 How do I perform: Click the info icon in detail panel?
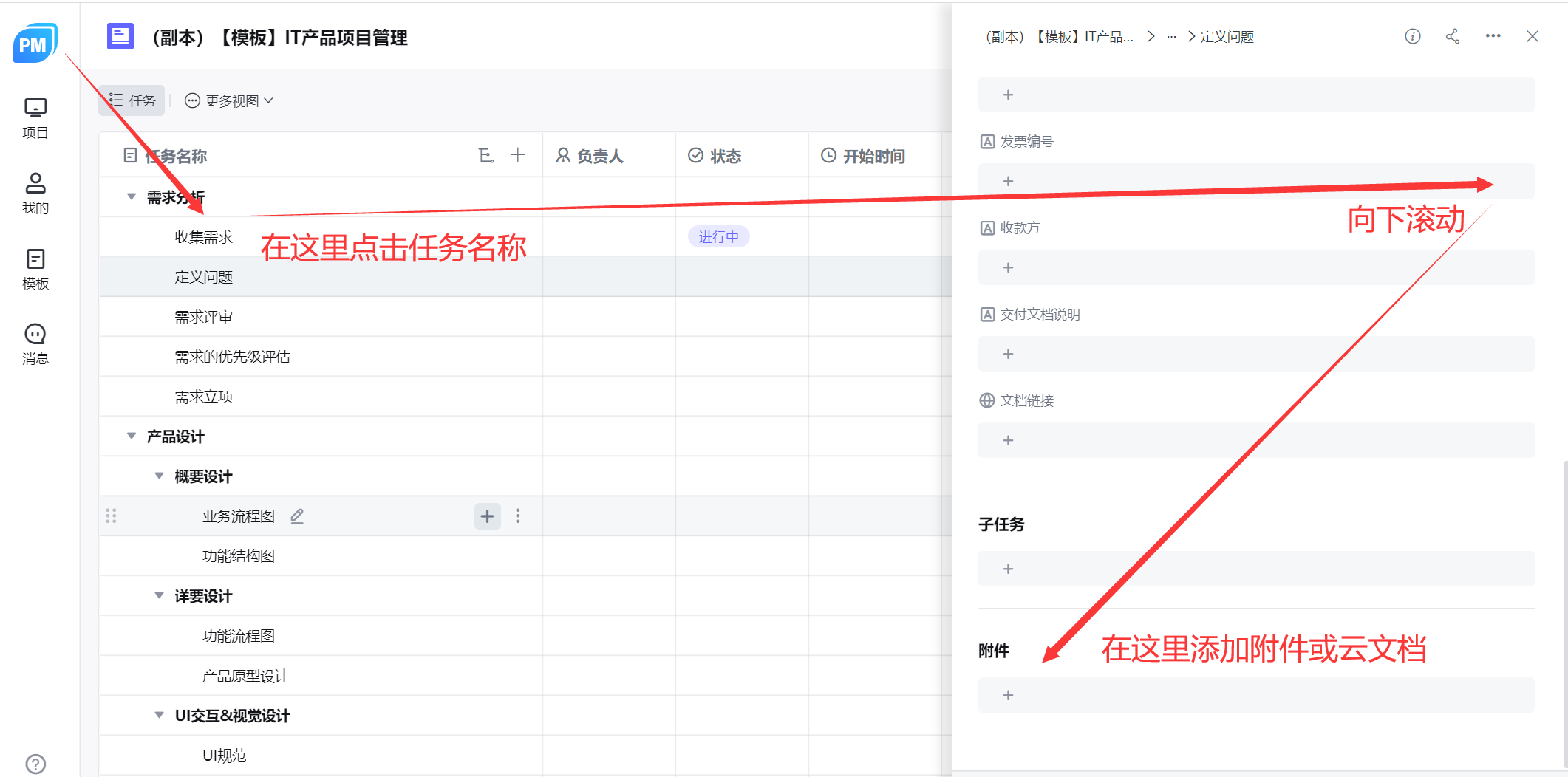pyautogui.click(x=1412, y=37)
